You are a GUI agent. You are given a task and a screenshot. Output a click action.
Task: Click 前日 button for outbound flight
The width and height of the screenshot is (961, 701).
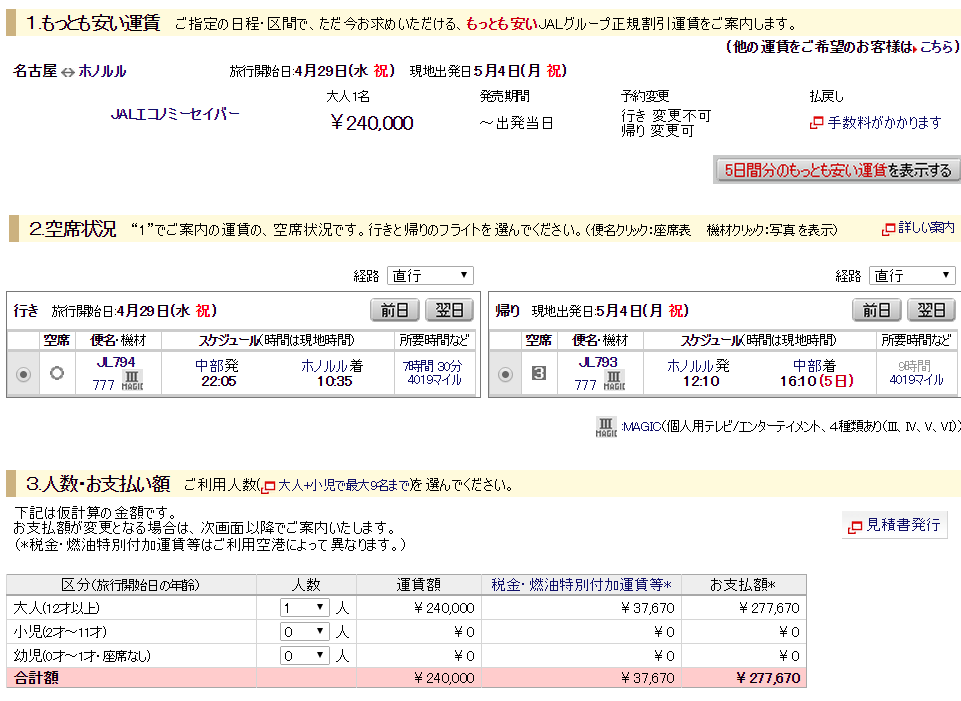tap(395, 310)
